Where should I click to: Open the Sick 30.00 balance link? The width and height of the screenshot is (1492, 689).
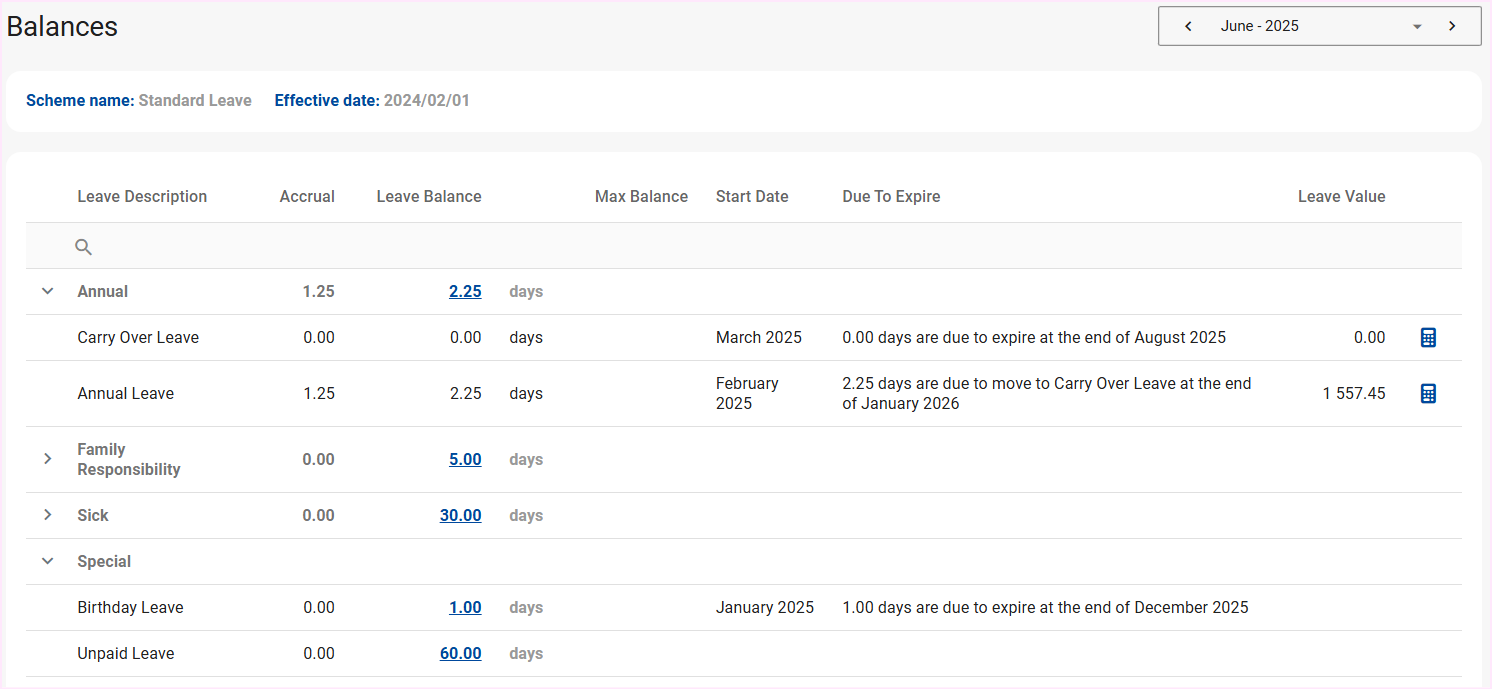click(x=460, y=516)
